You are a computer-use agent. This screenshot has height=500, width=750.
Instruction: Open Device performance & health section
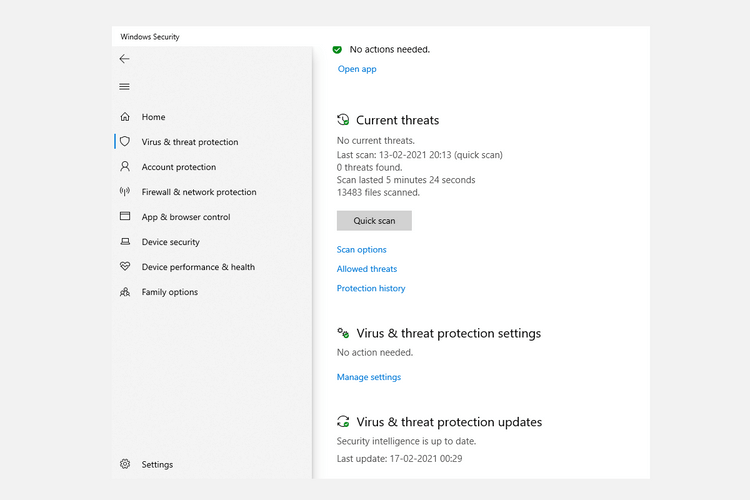coord(198,267)
